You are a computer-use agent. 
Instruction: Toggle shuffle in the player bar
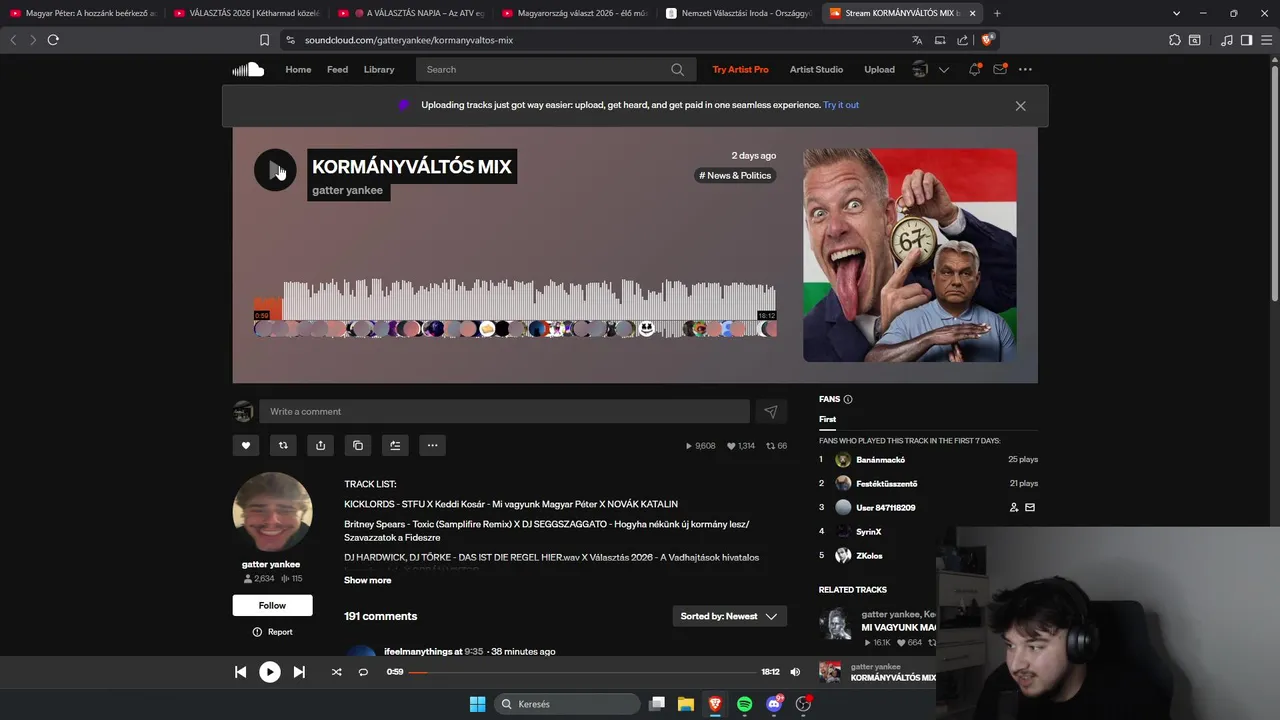click(336, 672)
